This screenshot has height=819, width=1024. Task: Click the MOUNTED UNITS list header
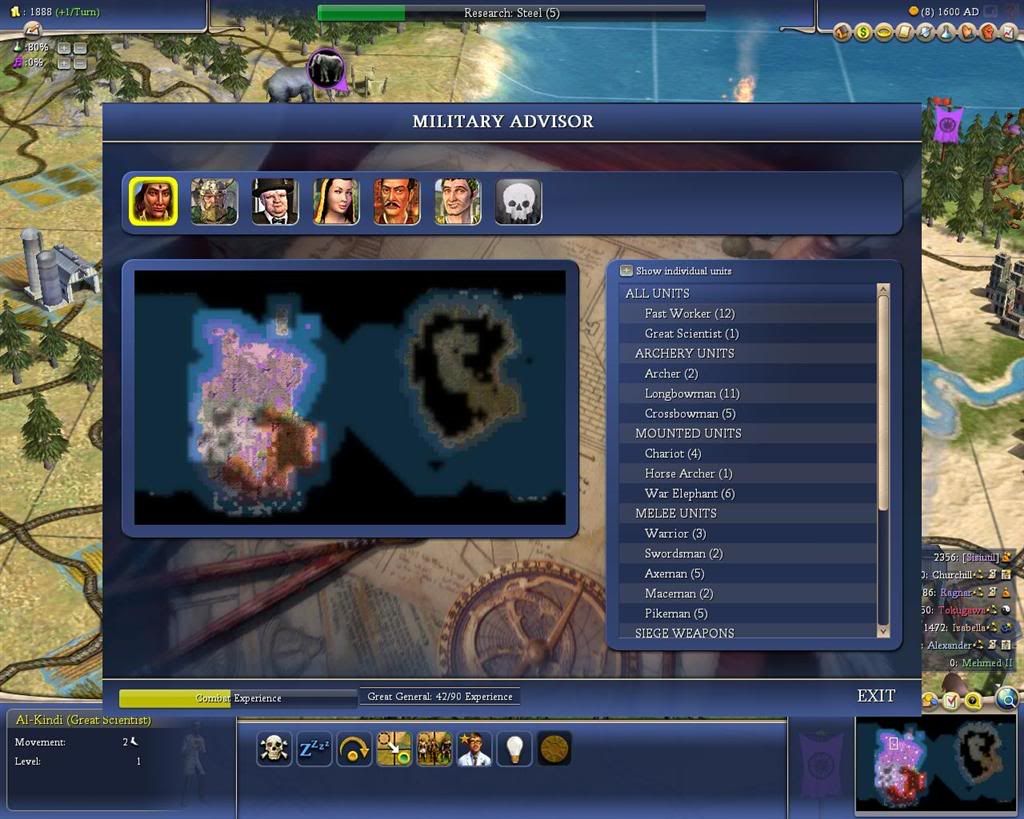[x=748, y=433]
